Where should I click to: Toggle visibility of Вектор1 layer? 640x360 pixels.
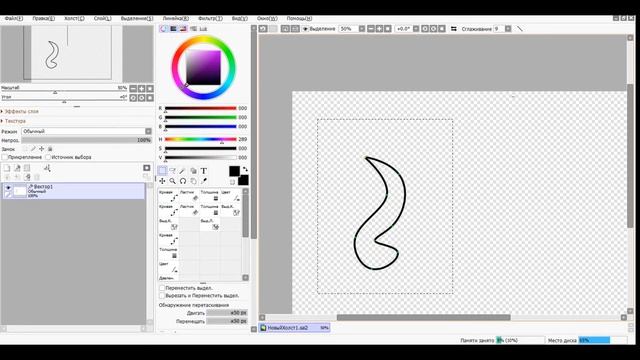pyautogui.click(x=8, y=187)
